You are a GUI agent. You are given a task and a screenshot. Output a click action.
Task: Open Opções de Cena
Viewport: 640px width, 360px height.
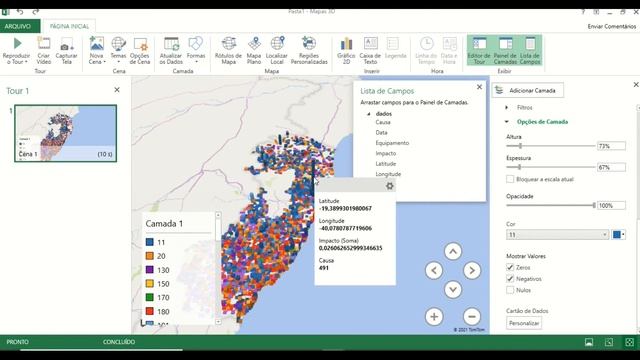coord(140,51)
